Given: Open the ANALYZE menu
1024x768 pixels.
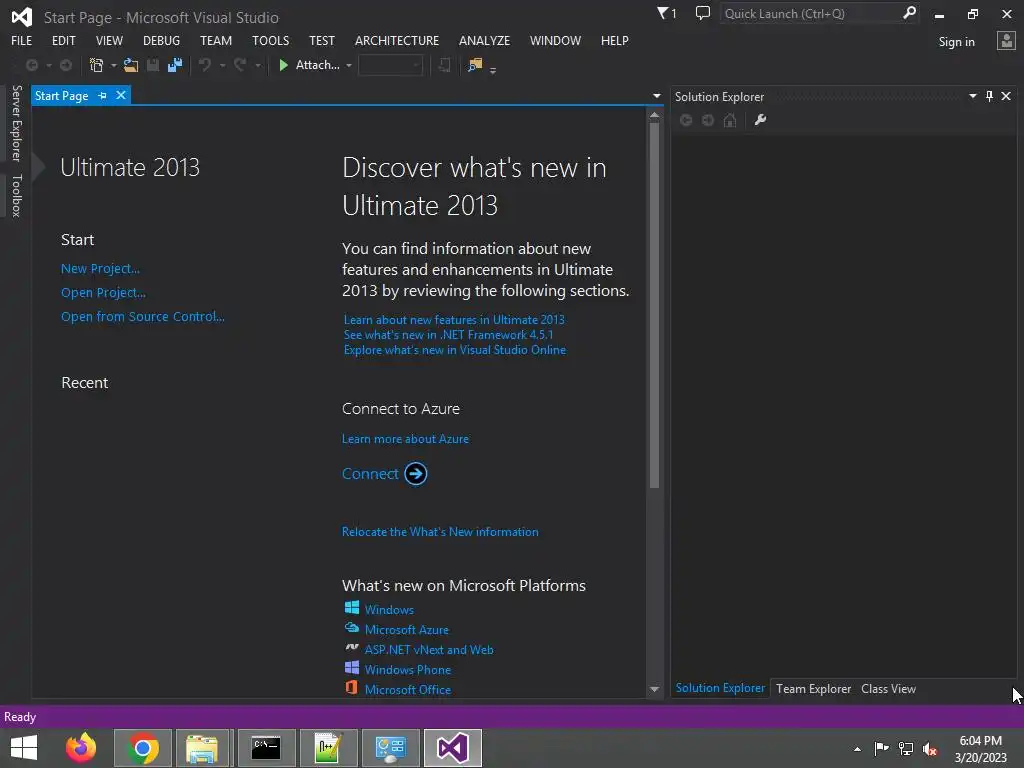Looking at the screenshot, I should pos(484,40).
